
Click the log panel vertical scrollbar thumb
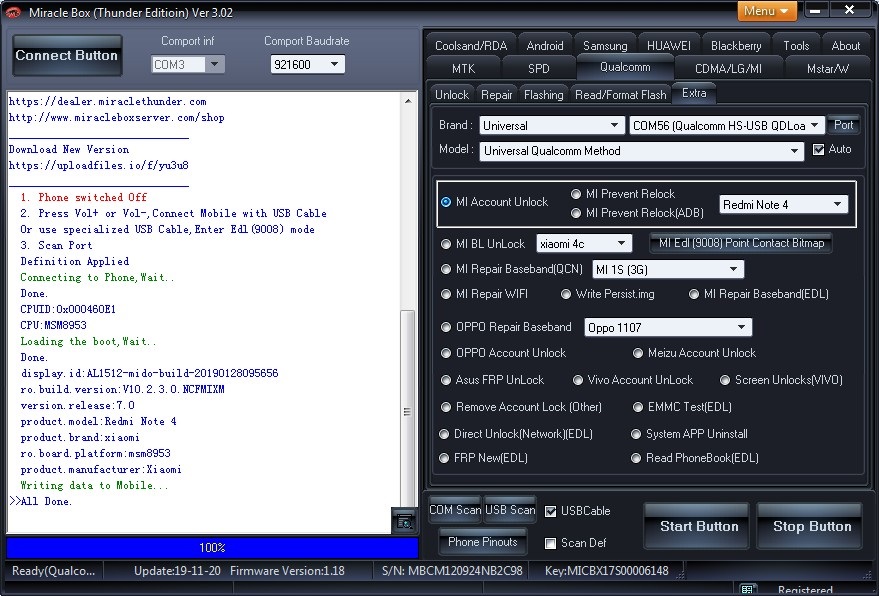click(x=408, y=409)
